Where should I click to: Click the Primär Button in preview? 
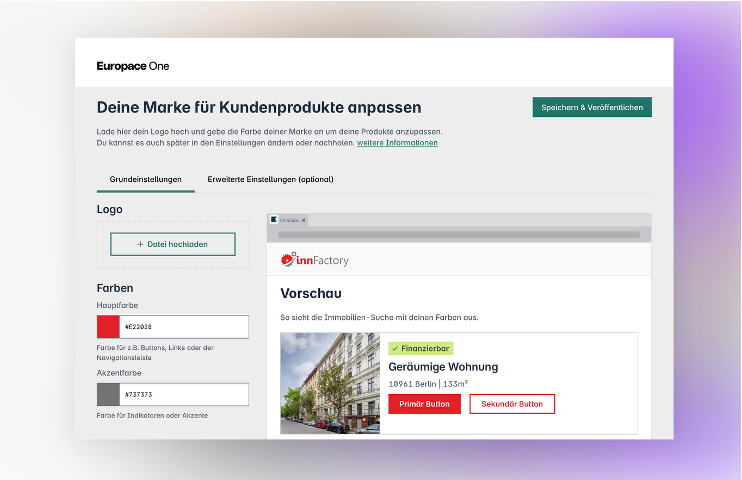(x=424, y=404)
